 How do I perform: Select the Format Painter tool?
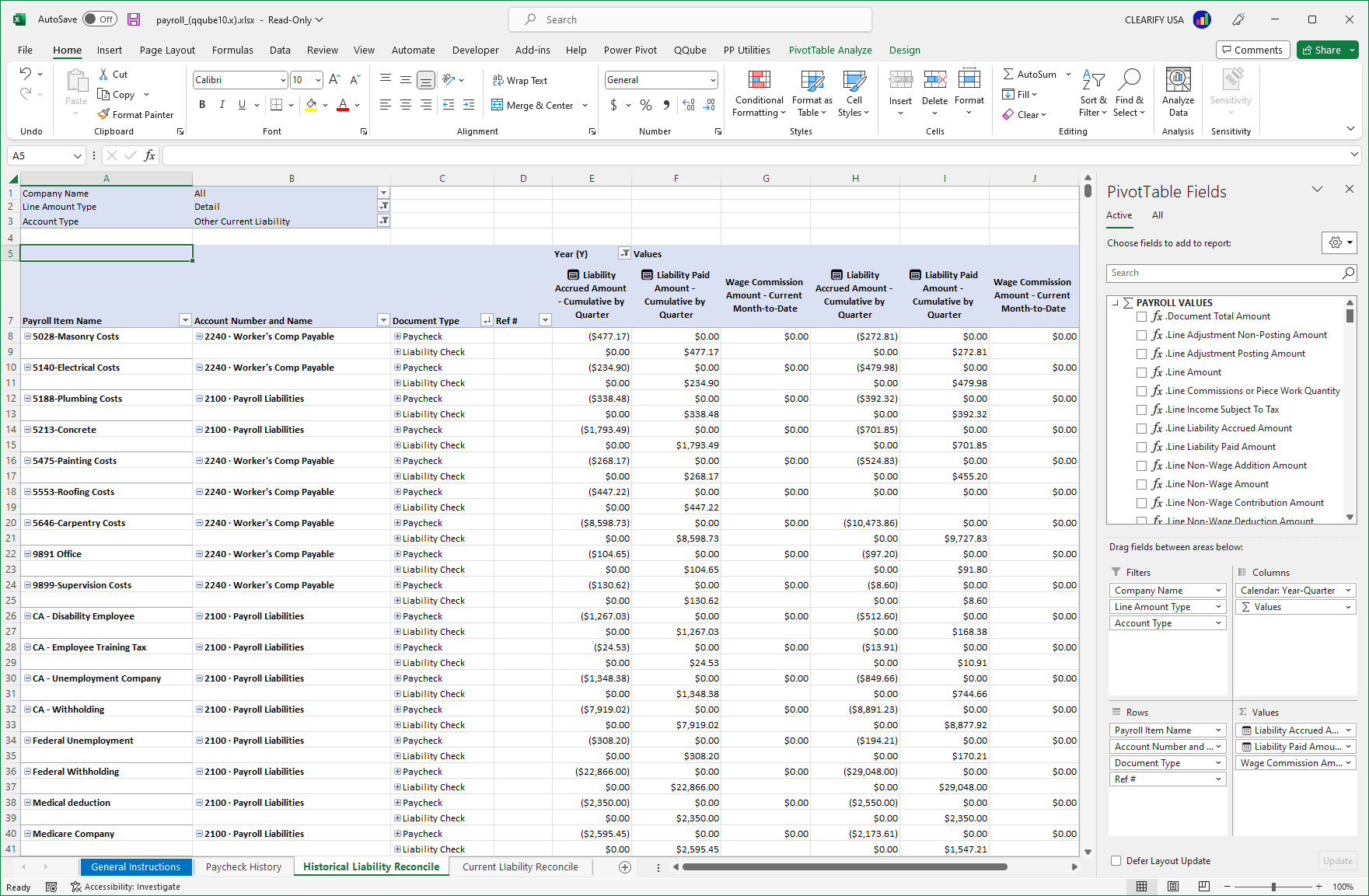click(x=137, y=114)
